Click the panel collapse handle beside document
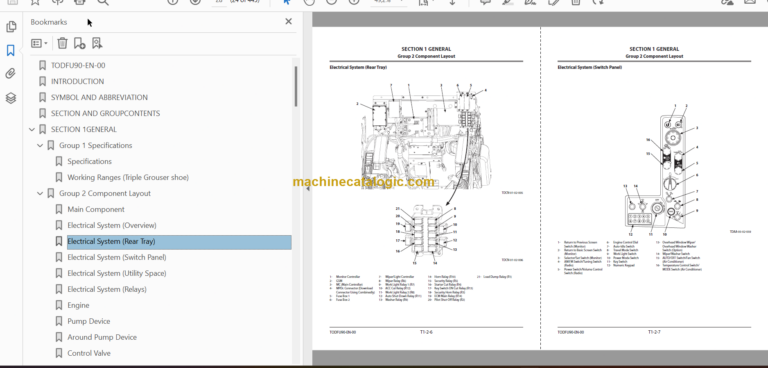The height and width of the screenshot is (368, 768). pos(308,189)
